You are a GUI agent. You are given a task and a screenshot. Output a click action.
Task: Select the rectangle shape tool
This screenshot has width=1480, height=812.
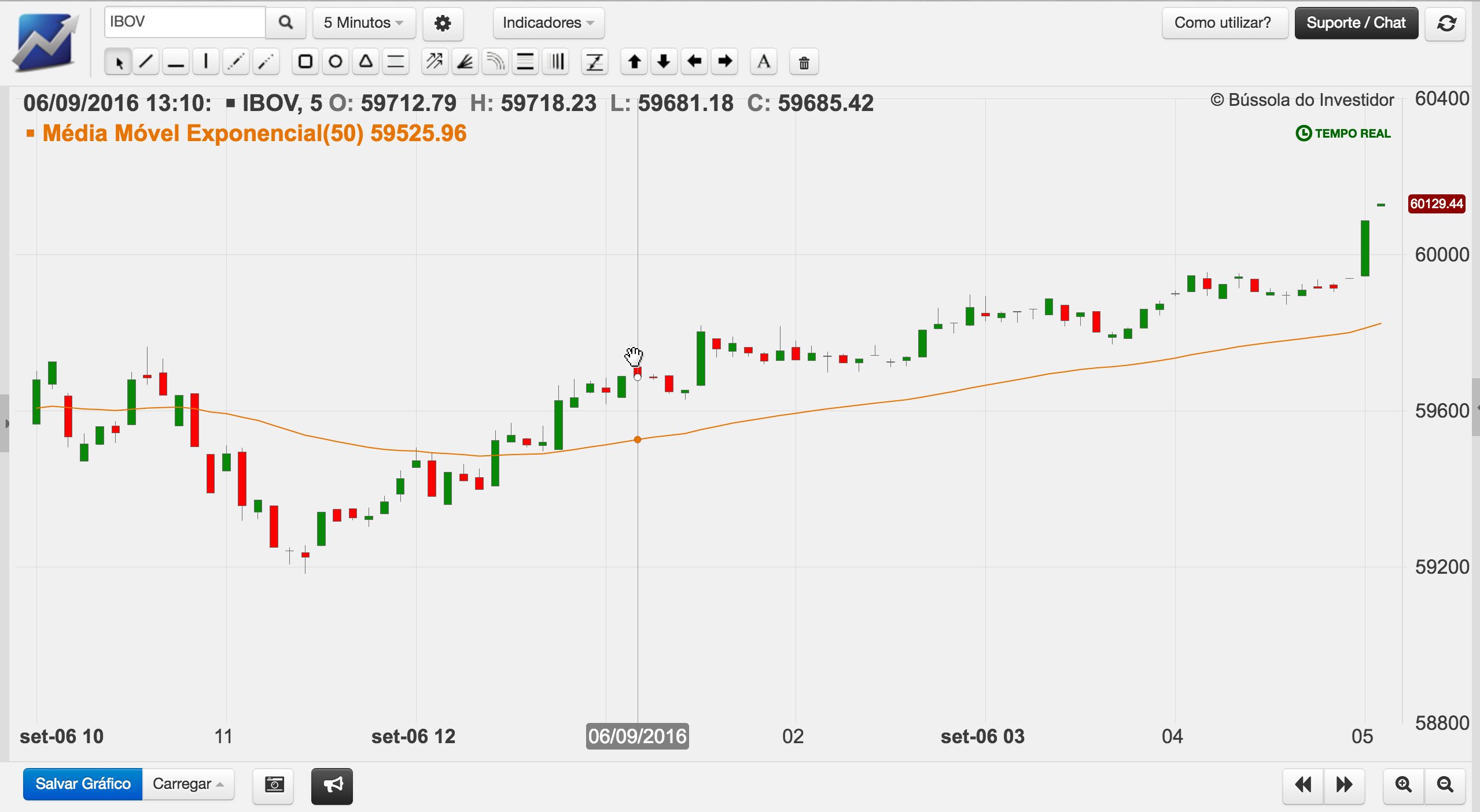305,62
